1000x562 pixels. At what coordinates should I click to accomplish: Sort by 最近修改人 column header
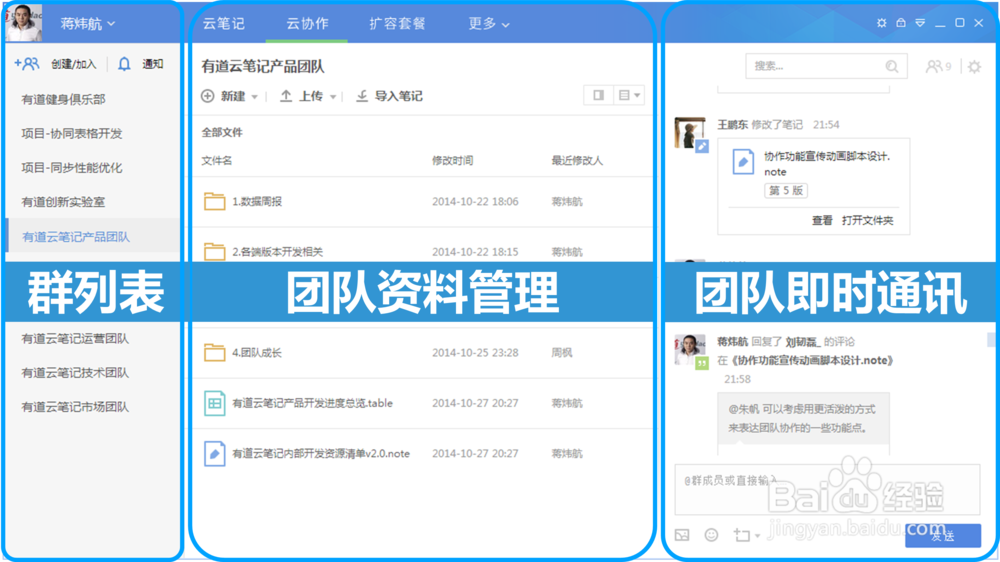click(x=577, y=161)
